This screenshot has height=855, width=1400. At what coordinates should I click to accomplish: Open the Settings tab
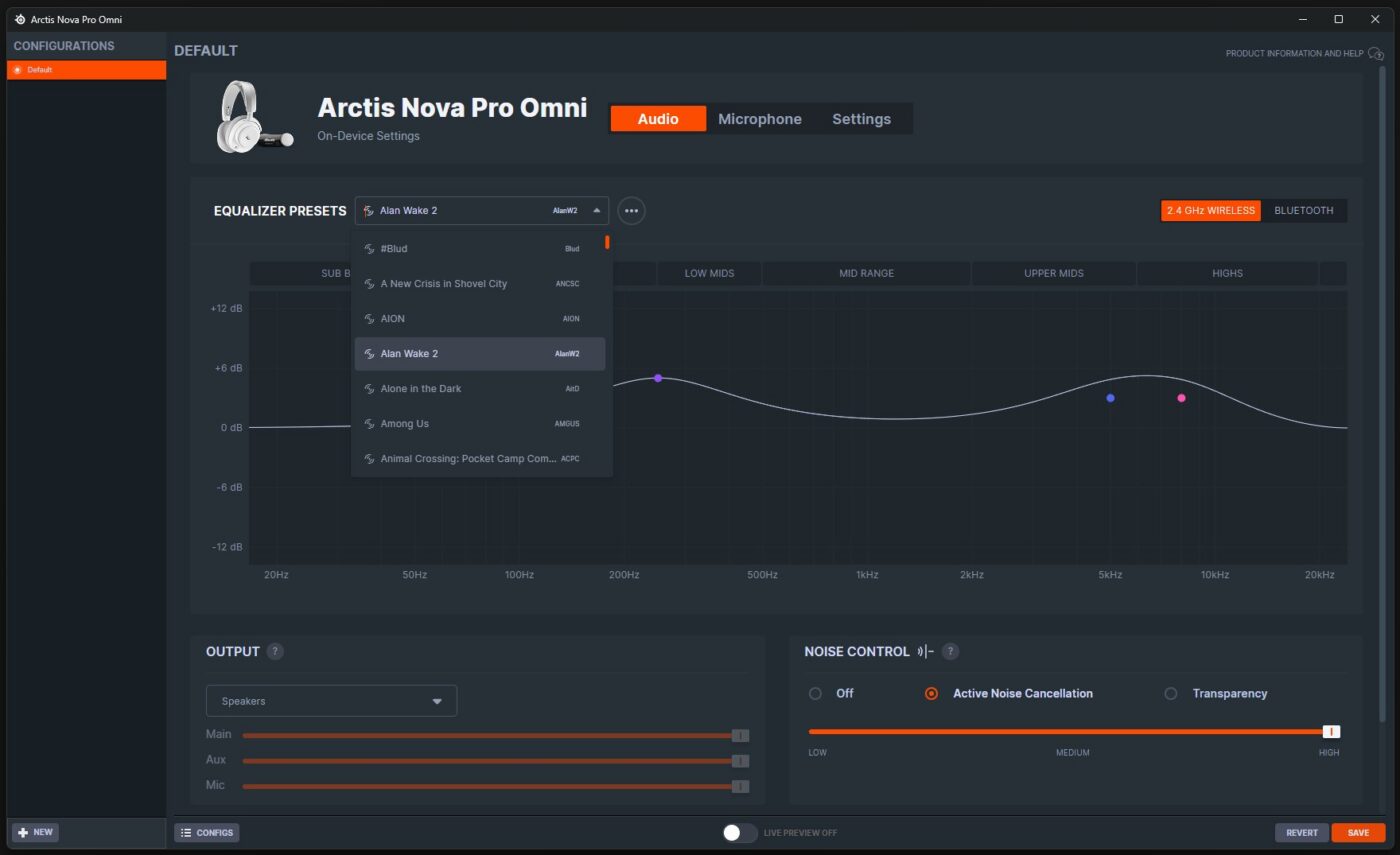(861, 119)
